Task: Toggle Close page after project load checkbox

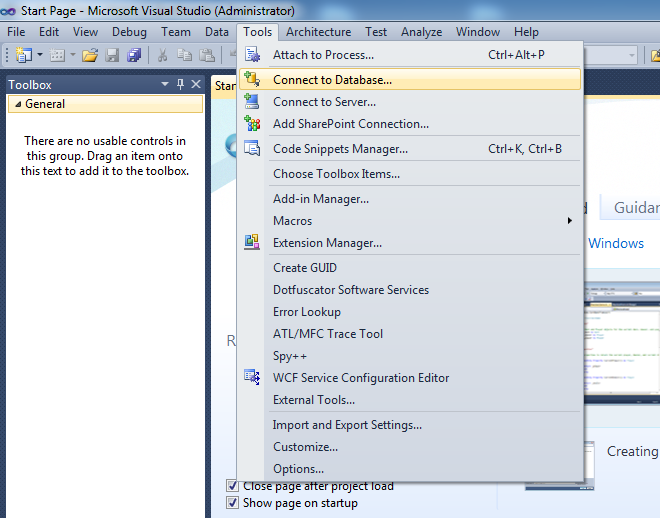Action: point(232,486)
